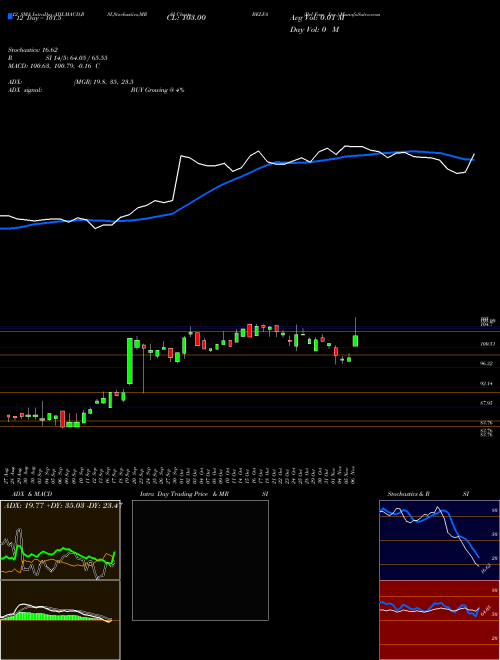
Task: Click the 96.22 price axis label
Action: pos(487,363)
